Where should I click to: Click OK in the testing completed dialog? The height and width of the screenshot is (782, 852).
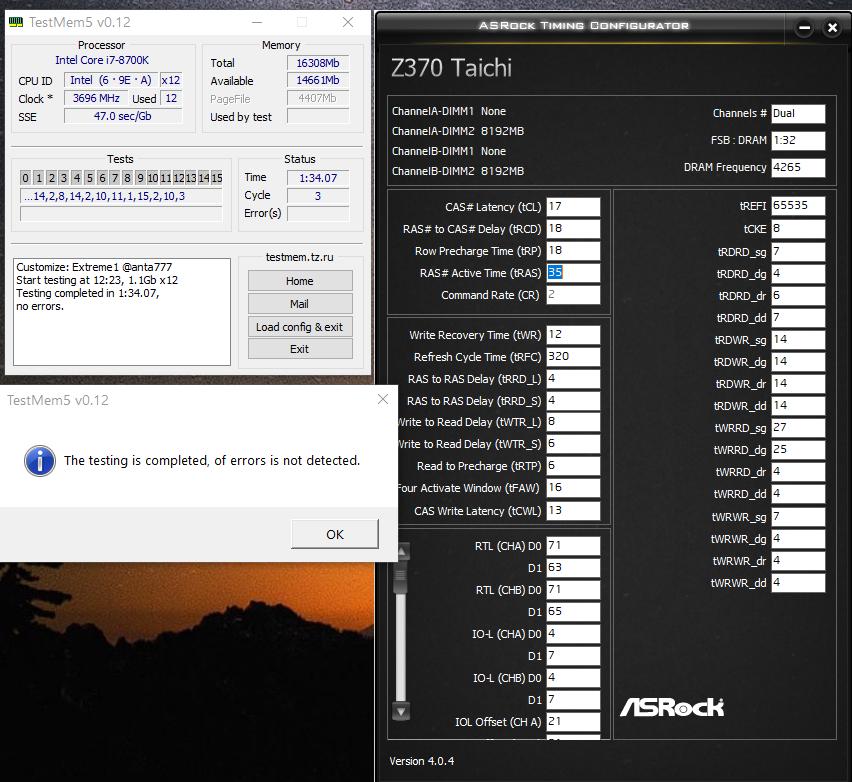pos(335,534)
